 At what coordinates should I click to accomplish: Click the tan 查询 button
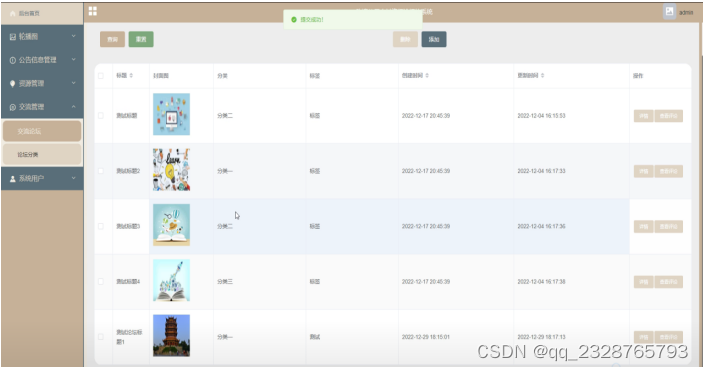tap(113, 39)
